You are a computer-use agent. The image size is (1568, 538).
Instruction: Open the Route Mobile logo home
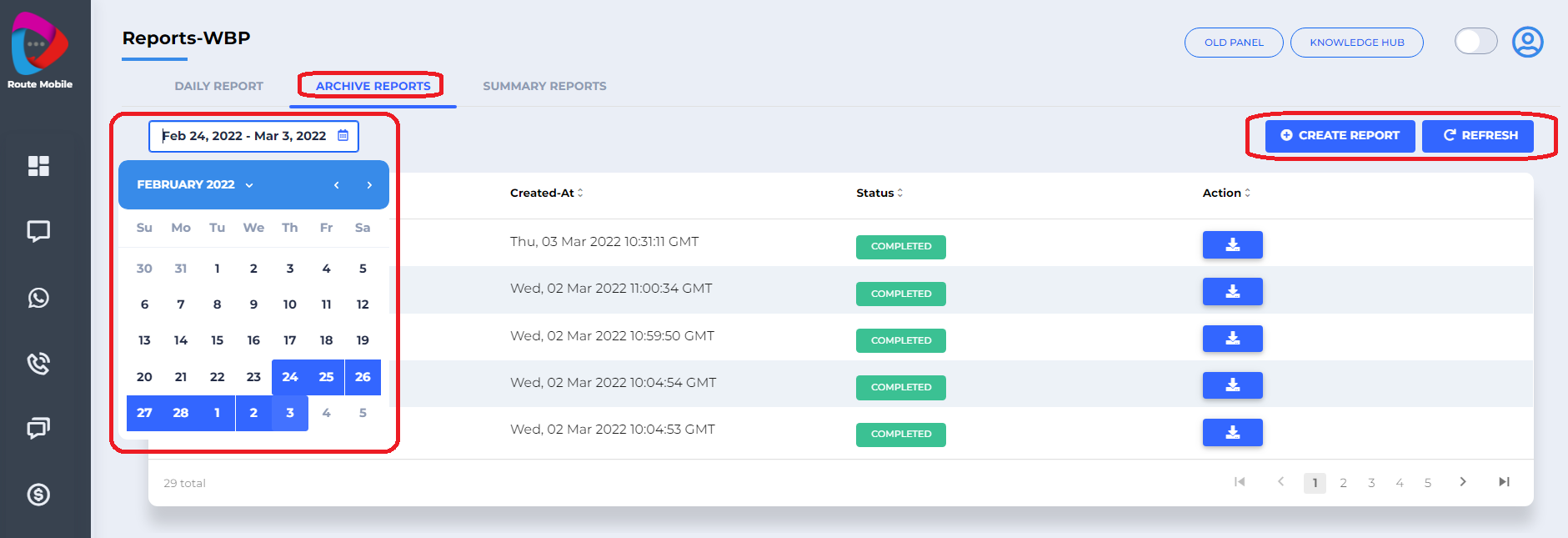(40, 50)
